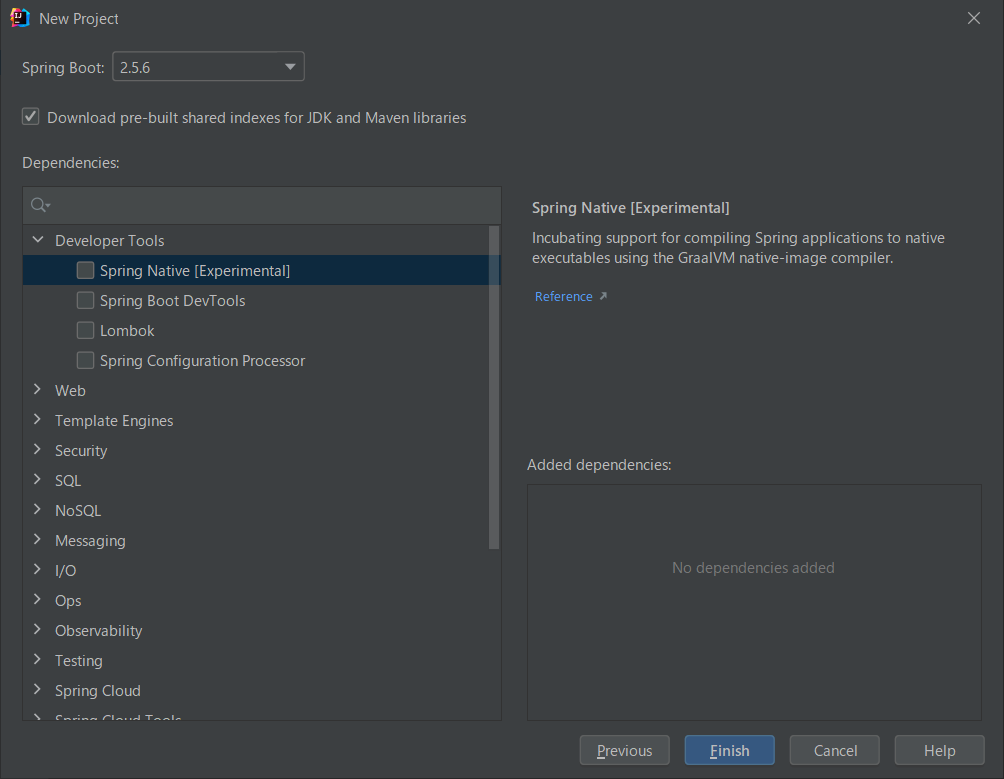The height and width of the screenshot is (779, 1004).
Task: Click the search magnifier icon above dependencies list
Action: point(38,204)
